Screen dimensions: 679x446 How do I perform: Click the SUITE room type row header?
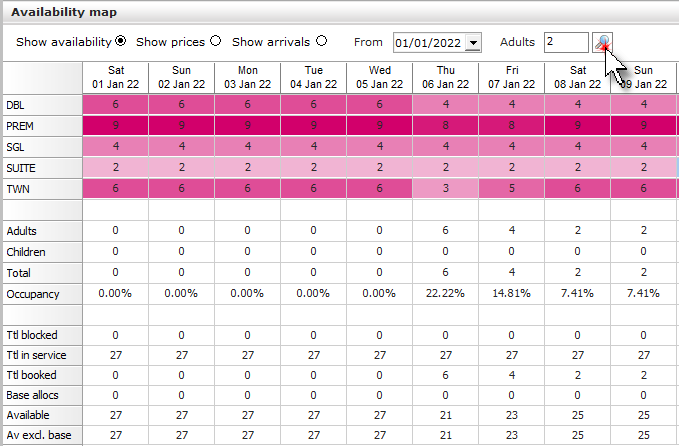click(x=42, y=168)
